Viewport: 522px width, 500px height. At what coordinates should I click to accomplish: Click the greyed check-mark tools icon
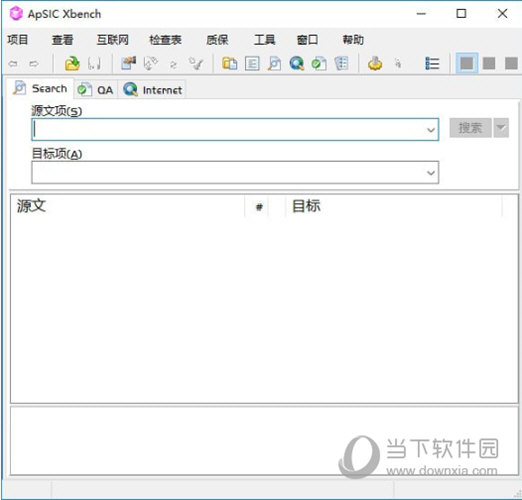[196, 63]
